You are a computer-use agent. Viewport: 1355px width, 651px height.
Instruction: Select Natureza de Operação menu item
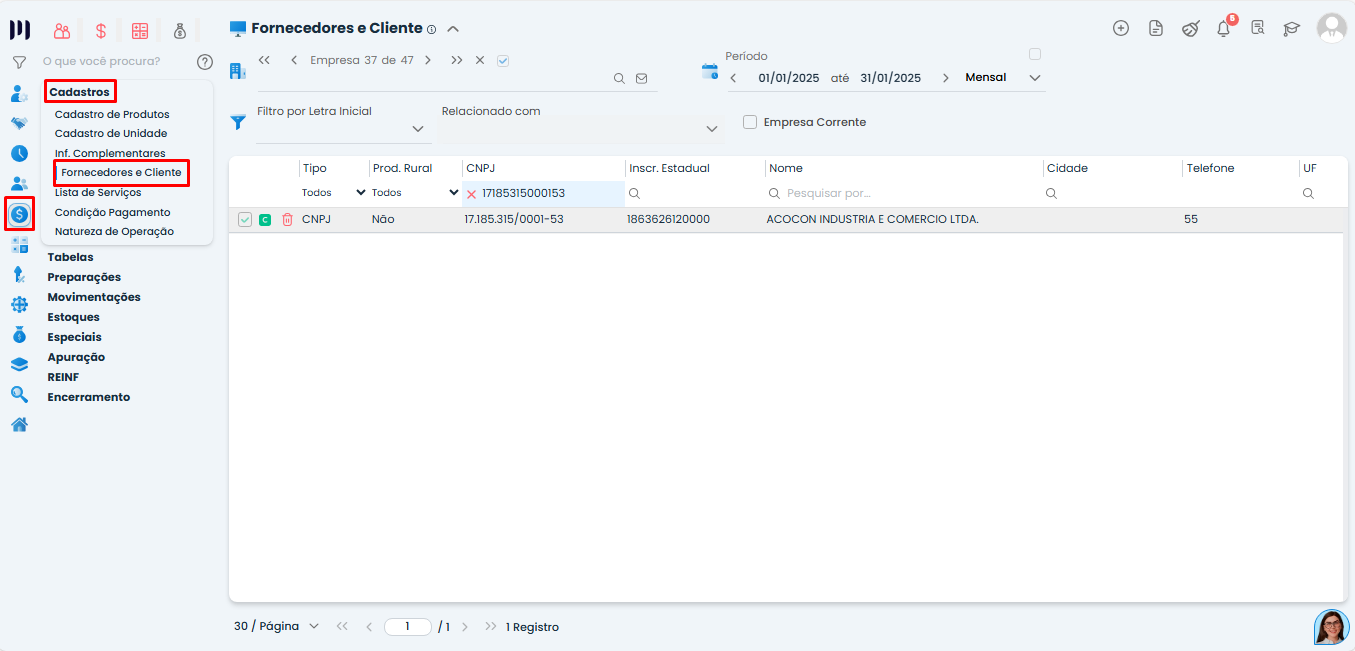click(114, 231)
